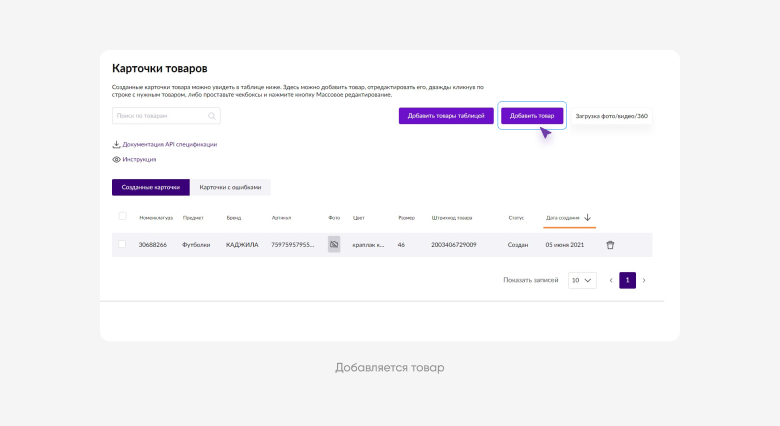
Task: Click the Поиск по товарам search field
Action: (166, 116)
